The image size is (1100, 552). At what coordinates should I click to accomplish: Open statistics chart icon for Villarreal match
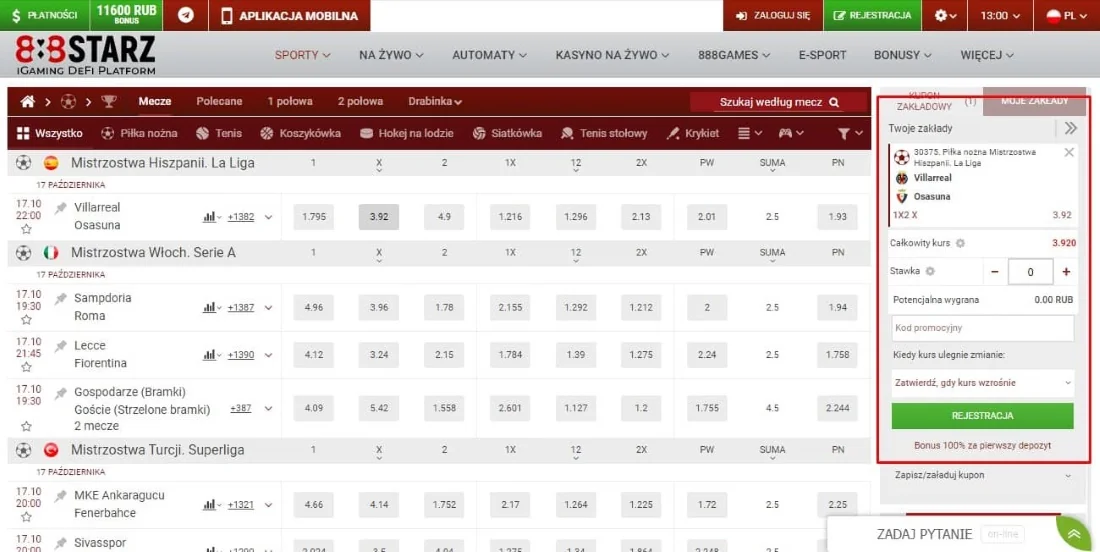(x=210, y=217)
